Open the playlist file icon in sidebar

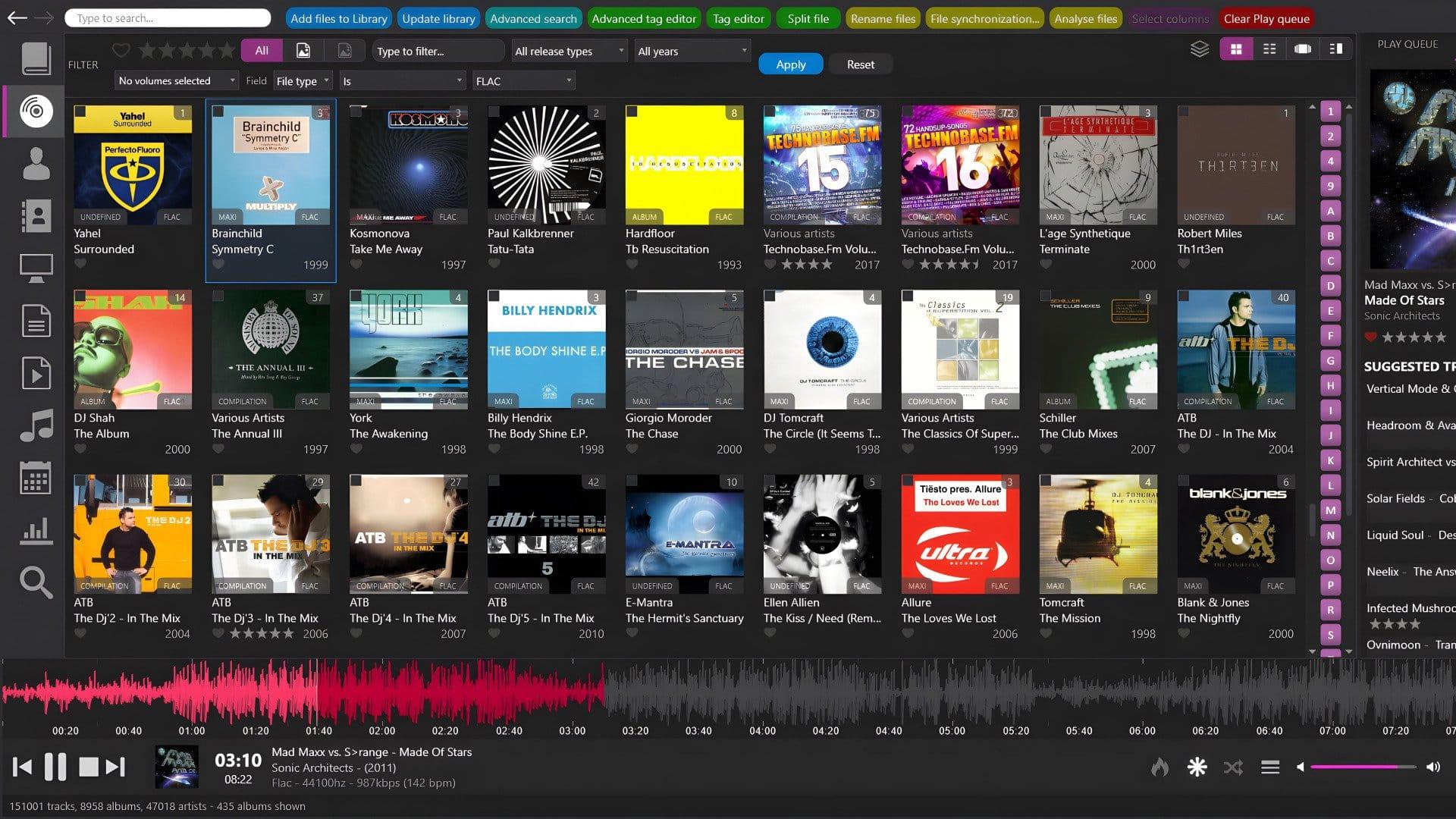[36, 373]
